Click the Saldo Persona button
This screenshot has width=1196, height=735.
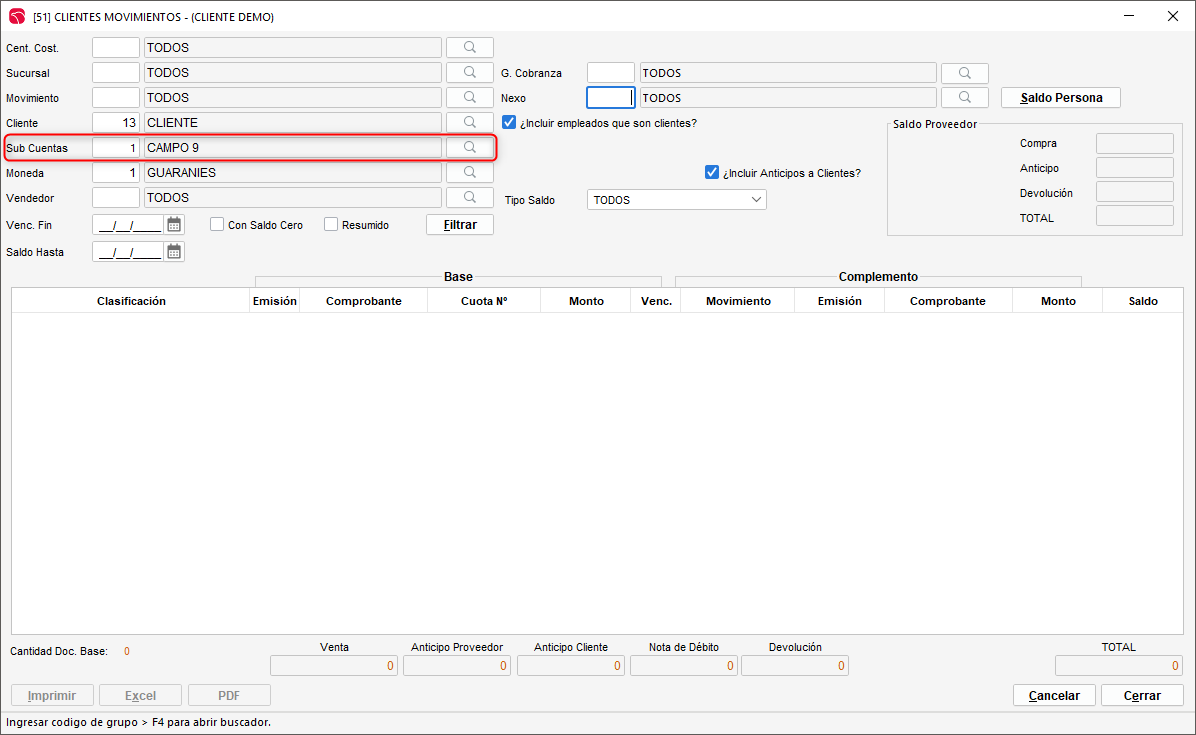[x=1060, y=98]
